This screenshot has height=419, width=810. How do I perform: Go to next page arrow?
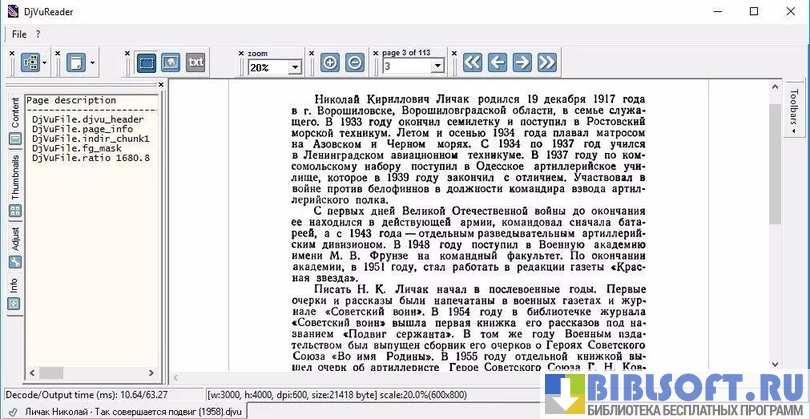pos(521,63)
